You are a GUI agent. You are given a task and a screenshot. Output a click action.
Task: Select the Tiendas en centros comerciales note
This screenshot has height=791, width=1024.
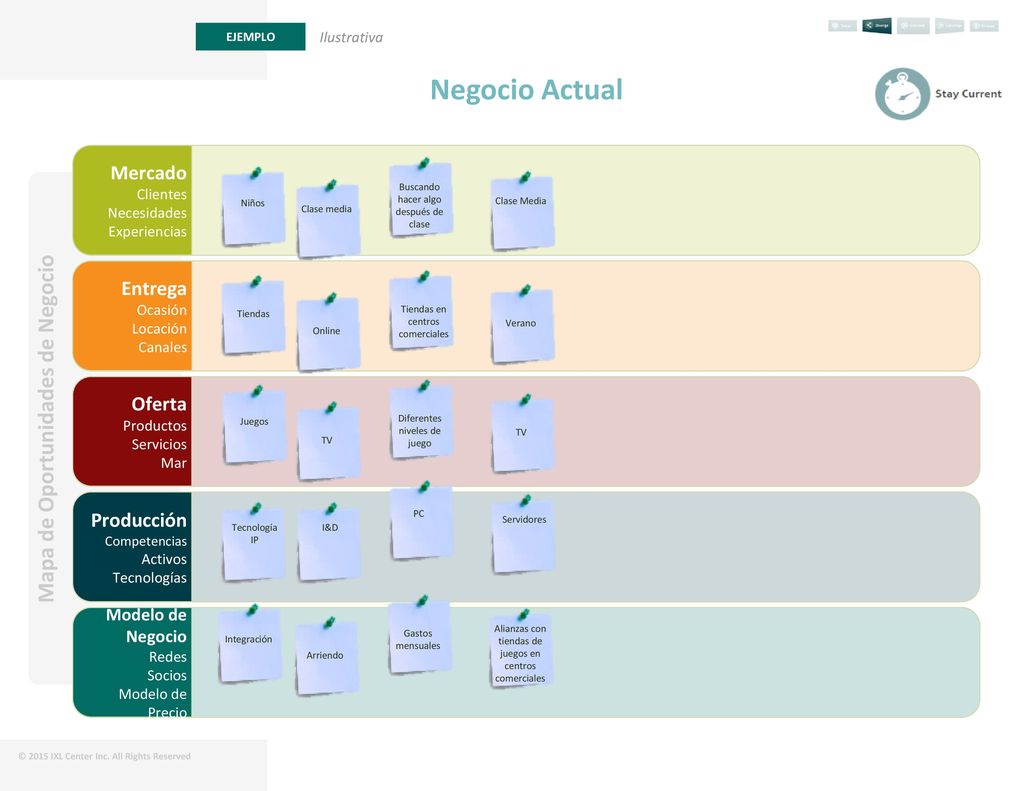click(421, 313)
